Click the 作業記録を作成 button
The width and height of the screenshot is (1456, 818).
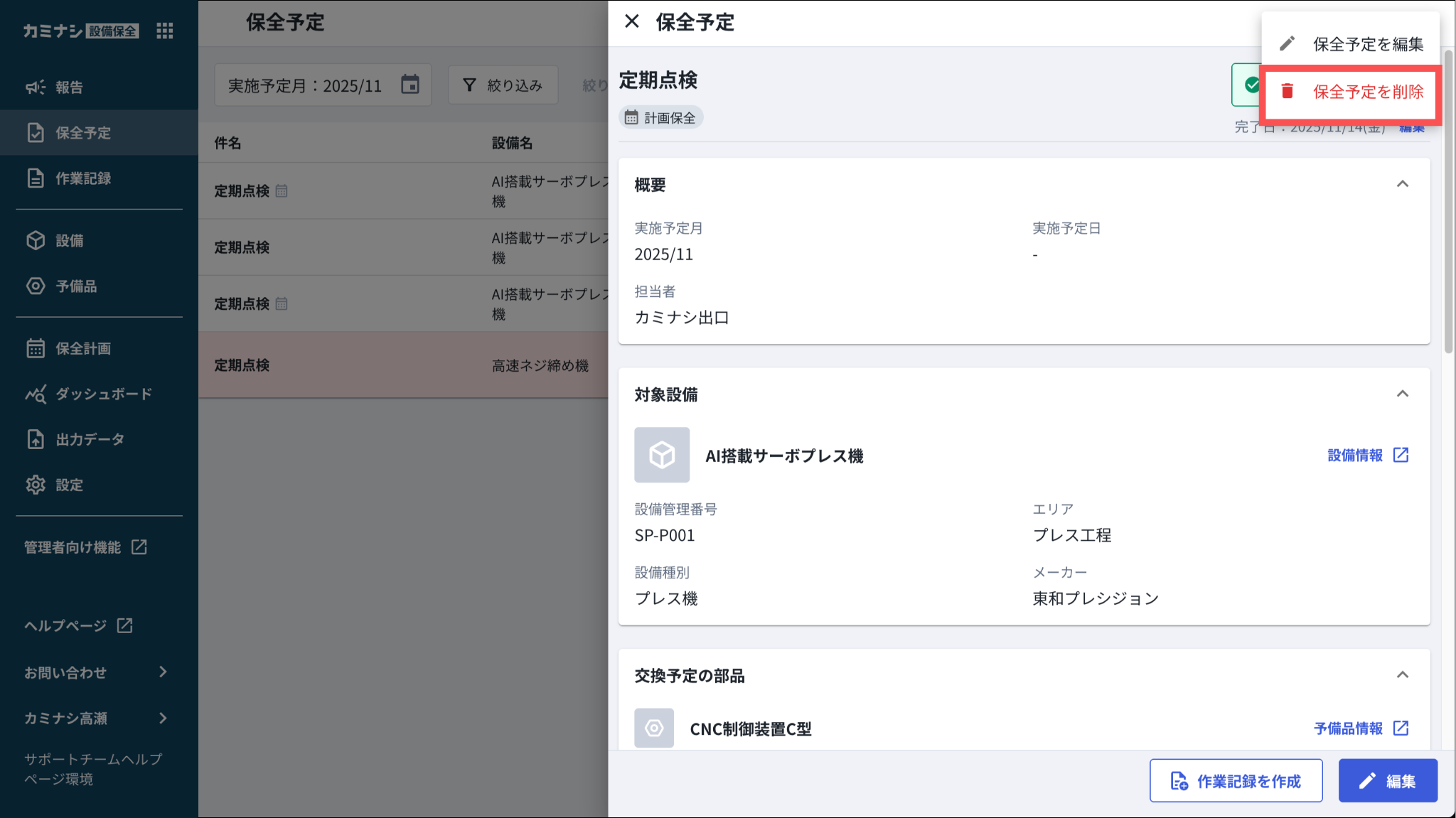(x=1236, y=781)
